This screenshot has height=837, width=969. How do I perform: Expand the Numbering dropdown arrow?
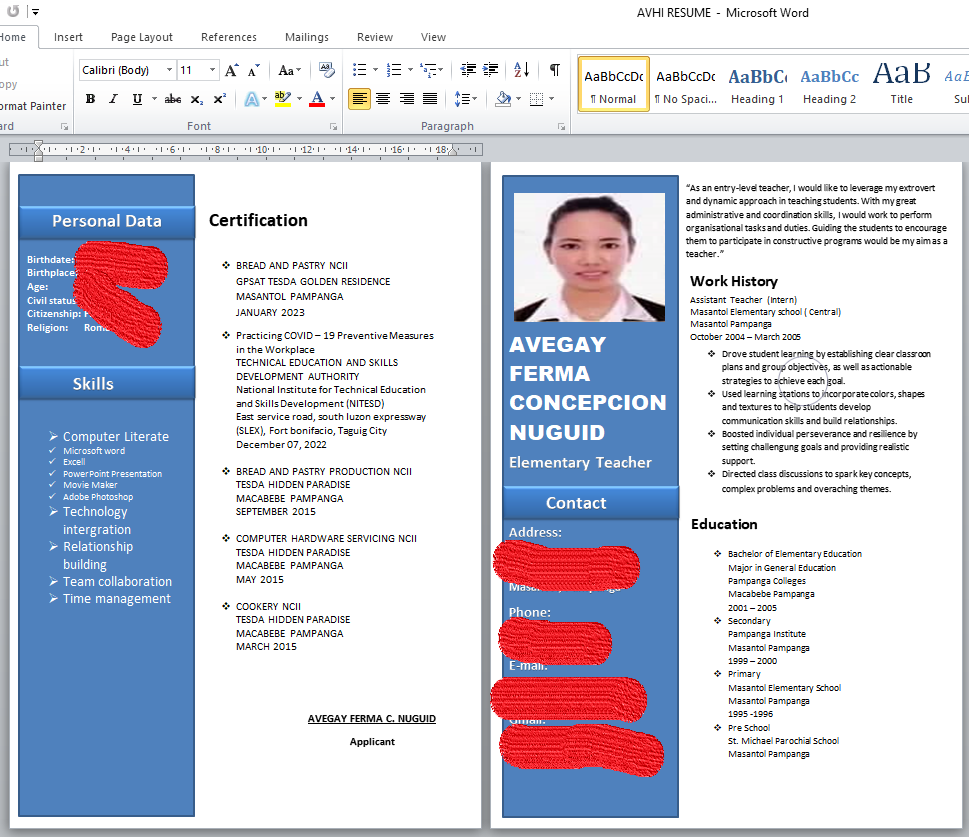[x=410, y=70]
